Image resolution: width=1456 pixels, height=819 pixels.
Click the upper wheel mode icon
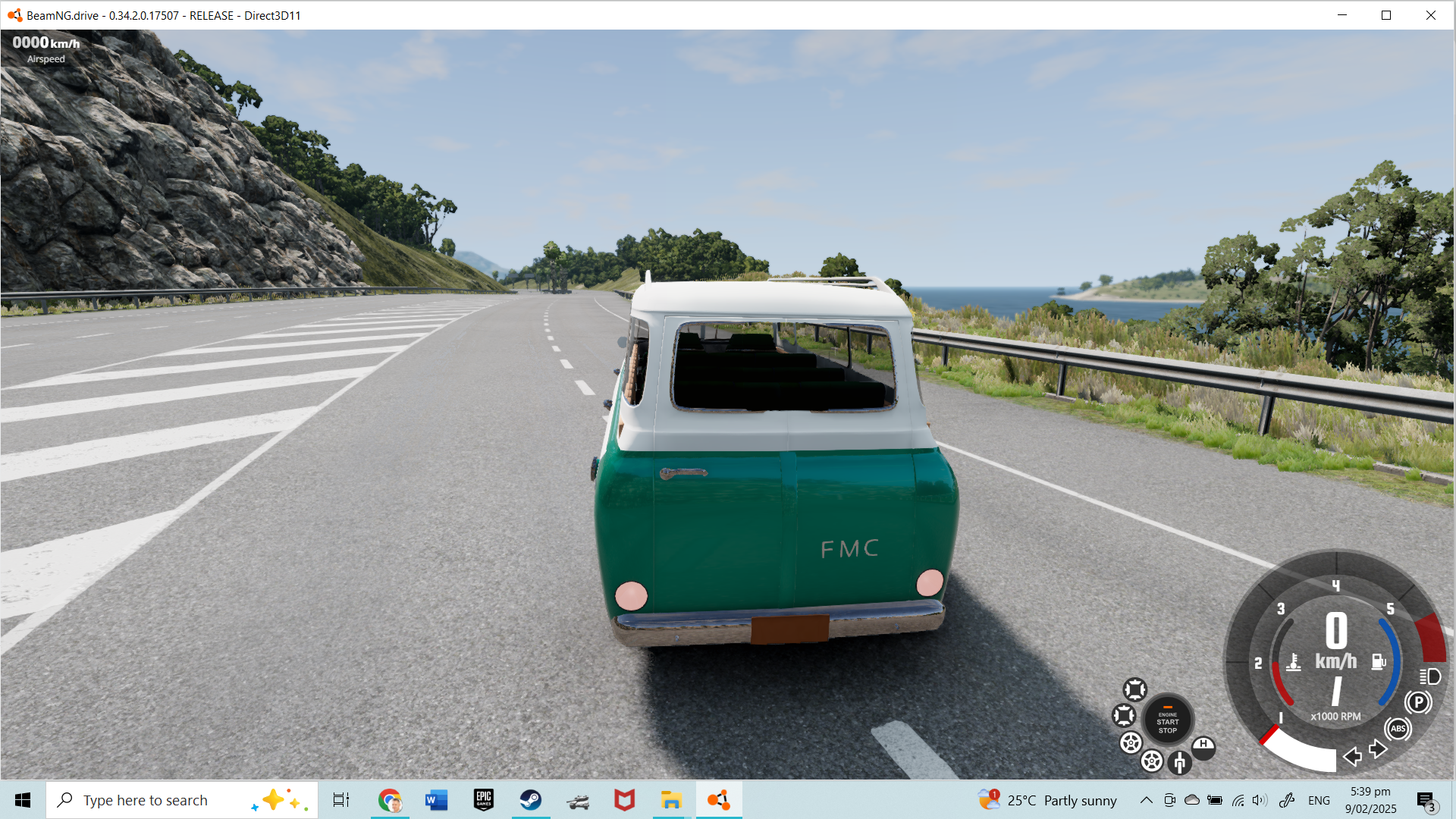click(1131, 742)
